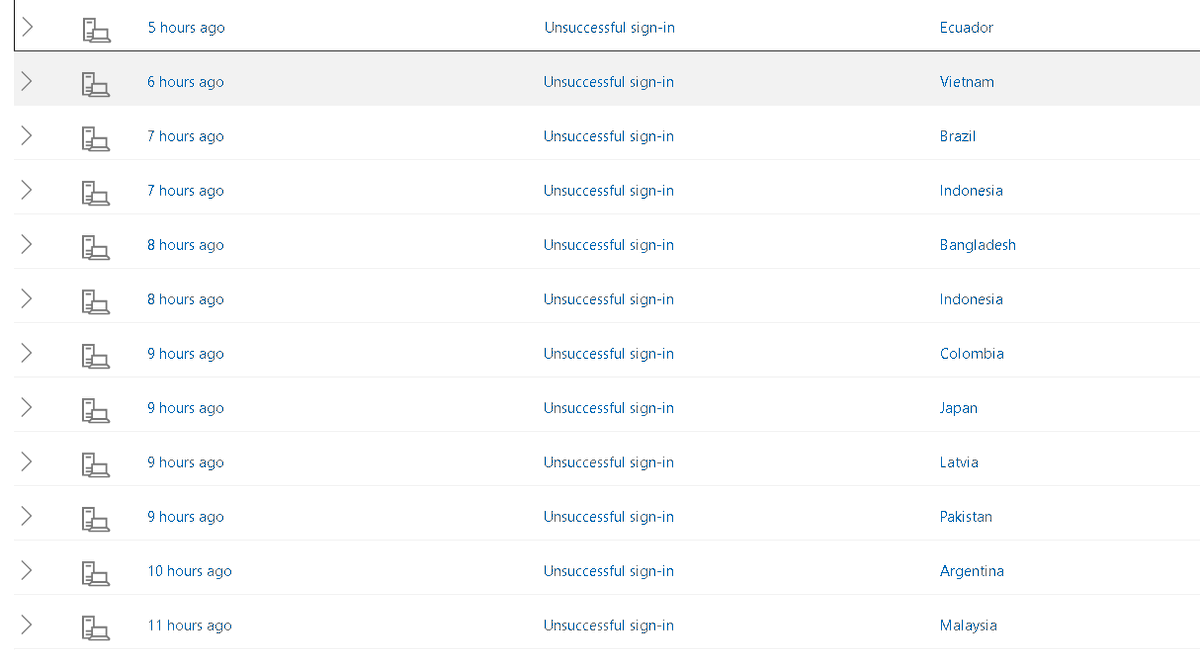This screenshot has height=669, width=1200.
Task: Click the Ecuador location text
Action: pyautogui.click(x=967, y=28)
